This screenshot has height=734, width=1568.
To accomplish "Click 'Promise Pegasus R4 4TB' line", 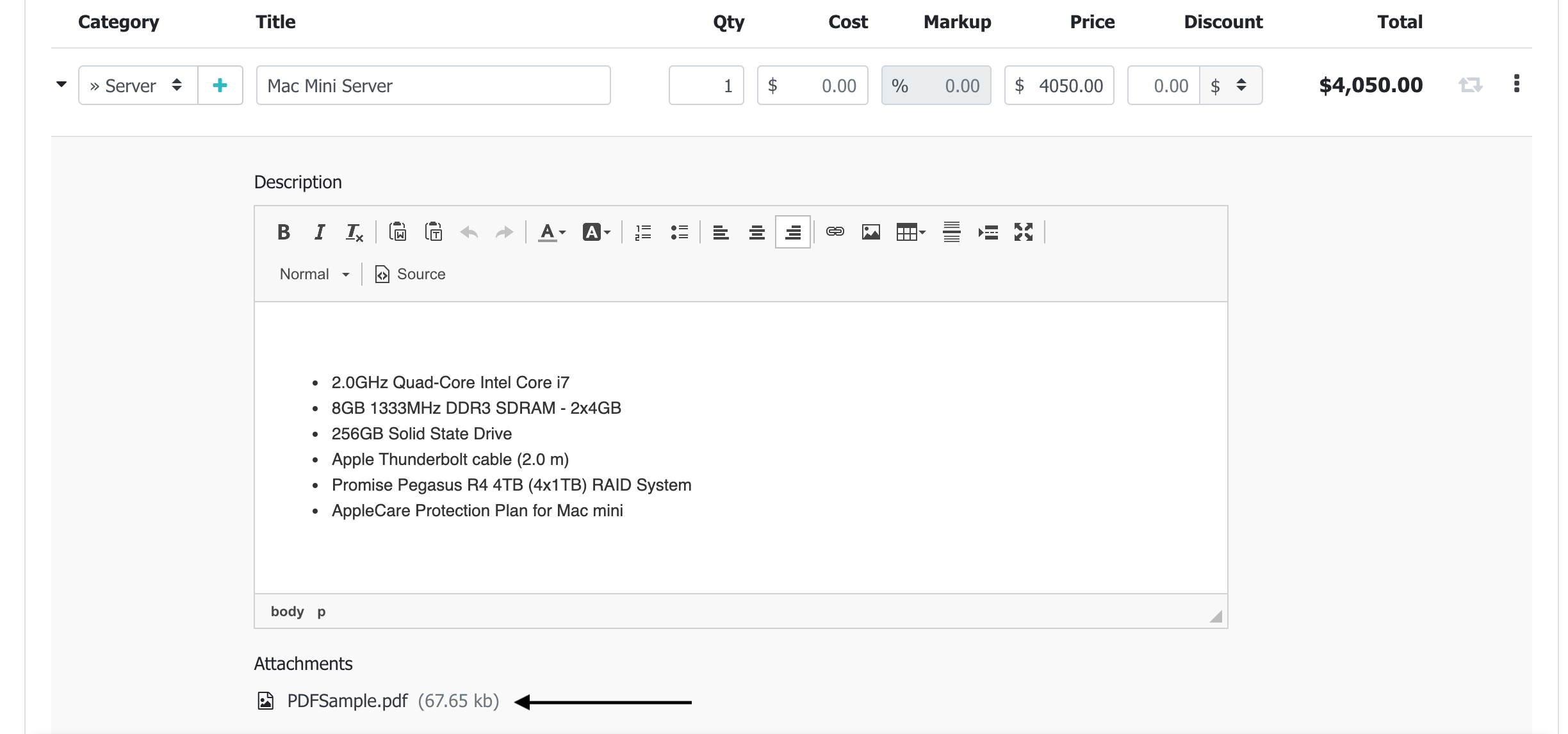I will pos(512,485).
